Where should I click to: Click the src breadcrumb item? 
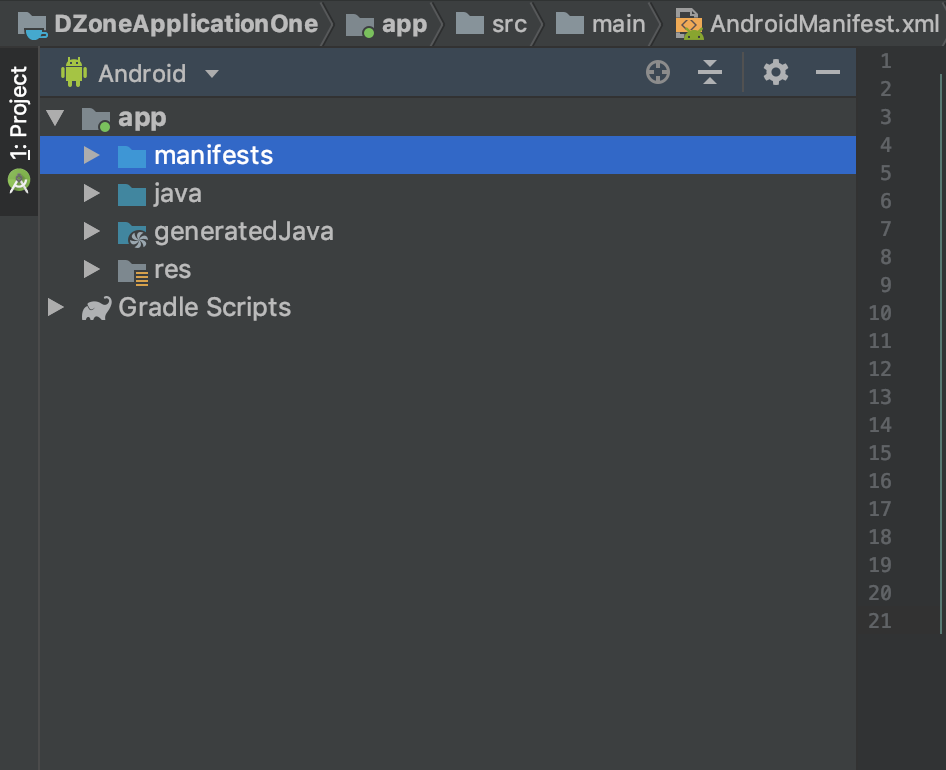(x=509, y=24)
